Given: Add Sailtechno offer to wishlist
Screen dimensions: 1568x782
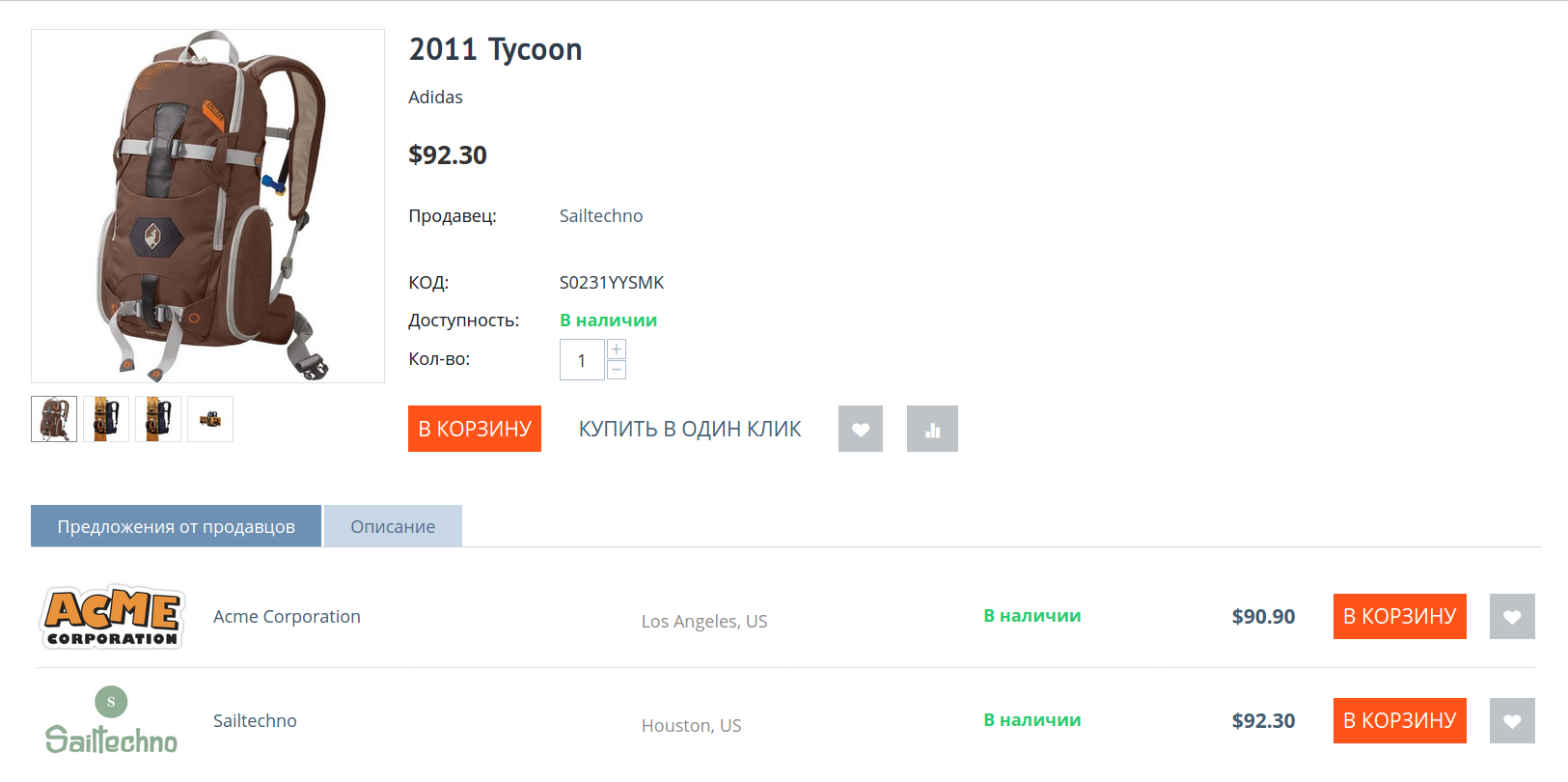Looking at the screenshot, I should 1512,721.
